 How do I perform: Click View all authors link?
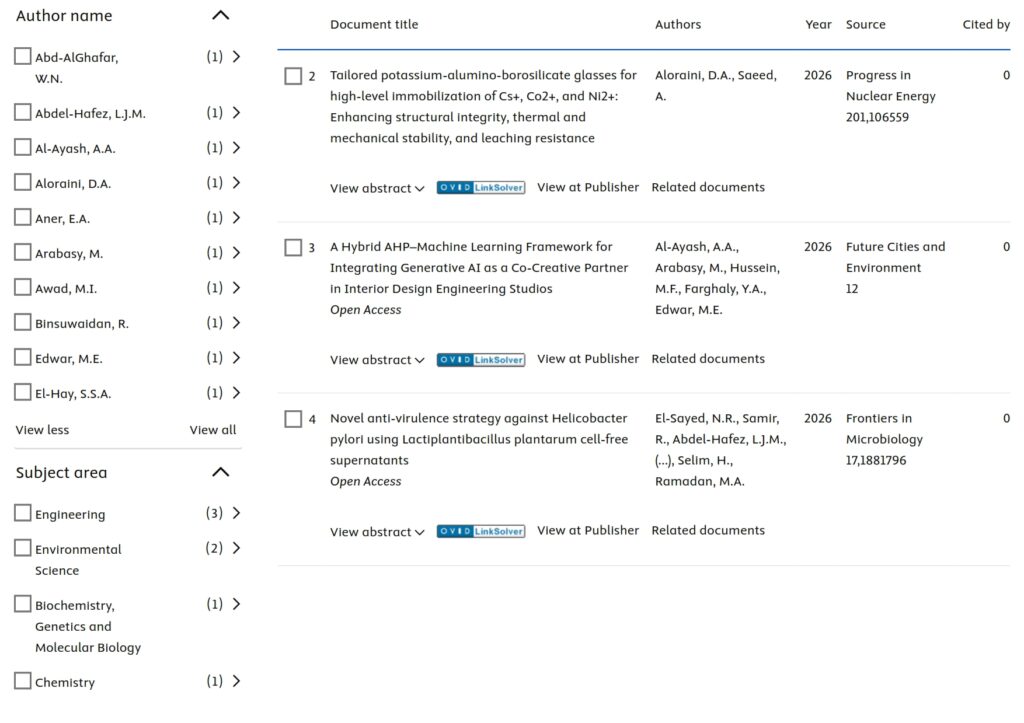[213, 430]
